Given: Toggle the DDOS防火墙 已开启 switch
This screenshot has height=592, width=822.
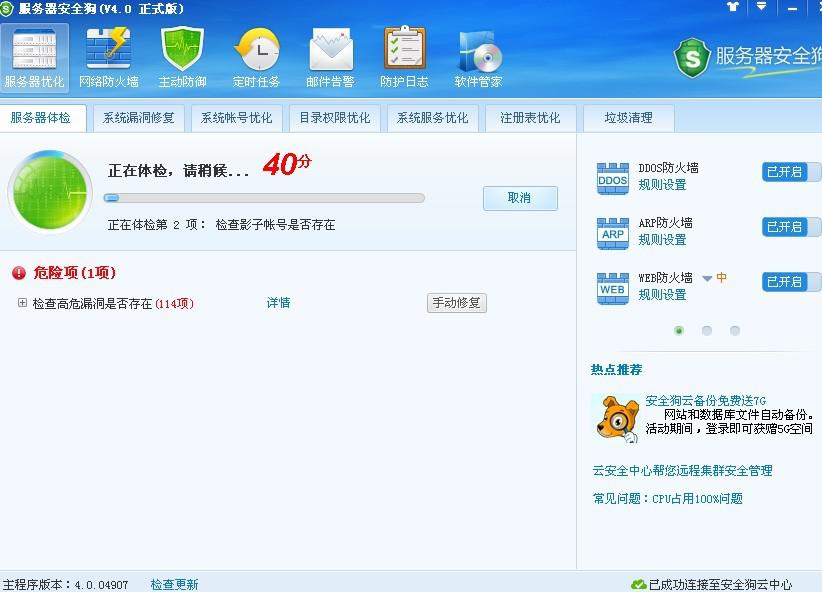Looking at the screenshot, I should [x=792, y=172].
